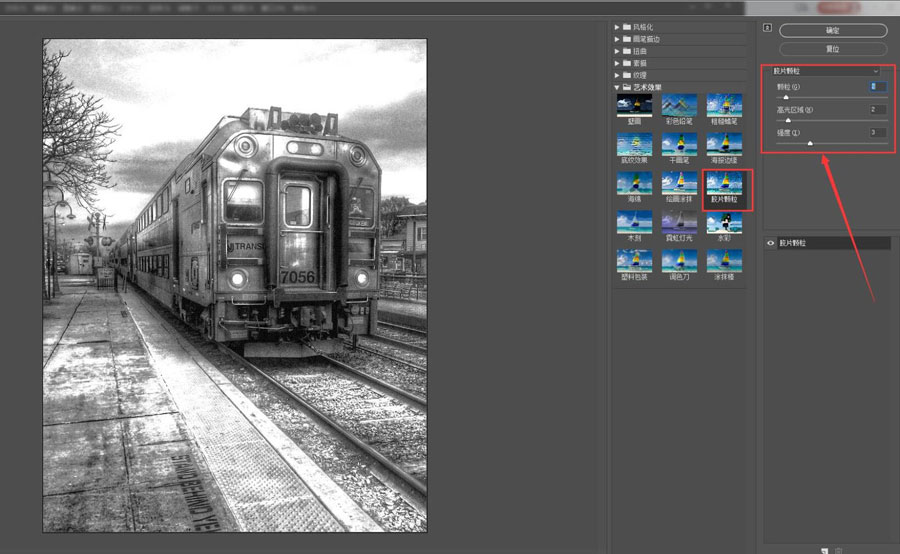The height and width of the screenshot is (554, 900).
Task: Click the 复位 (Reset) button
Action: [x=833, y=49]
